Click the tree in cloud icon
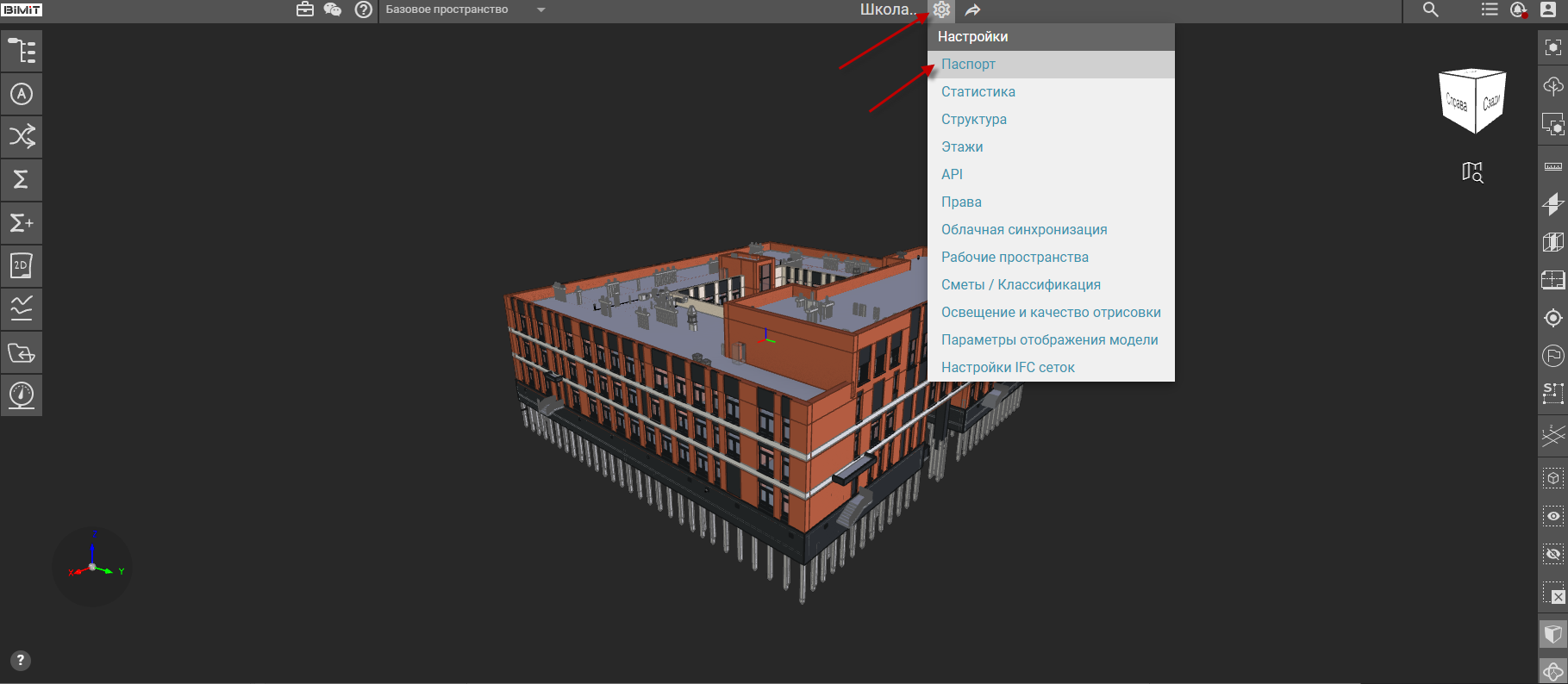The height and width of the screenshot is (684, 1568). click(1553, 86)
